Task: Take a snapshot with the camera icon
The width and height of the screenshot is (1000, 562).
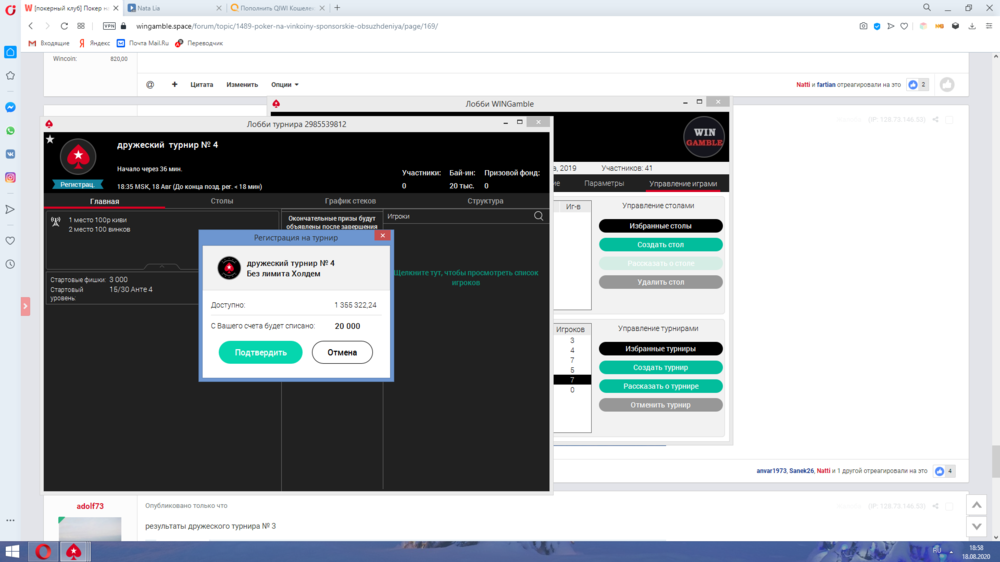Action: 863,26
